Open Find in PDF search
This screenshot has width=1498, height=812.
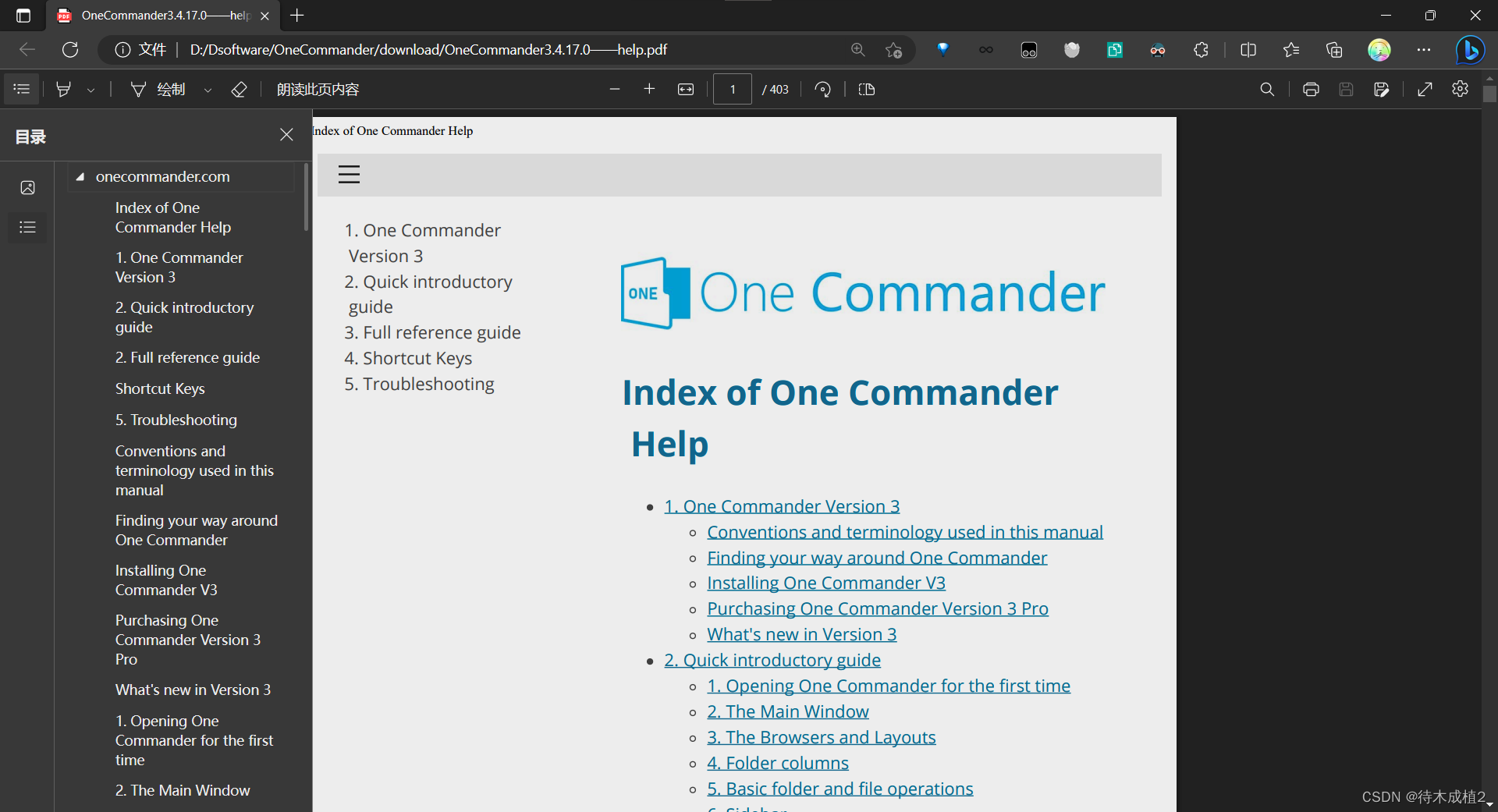coord(1267,90)
